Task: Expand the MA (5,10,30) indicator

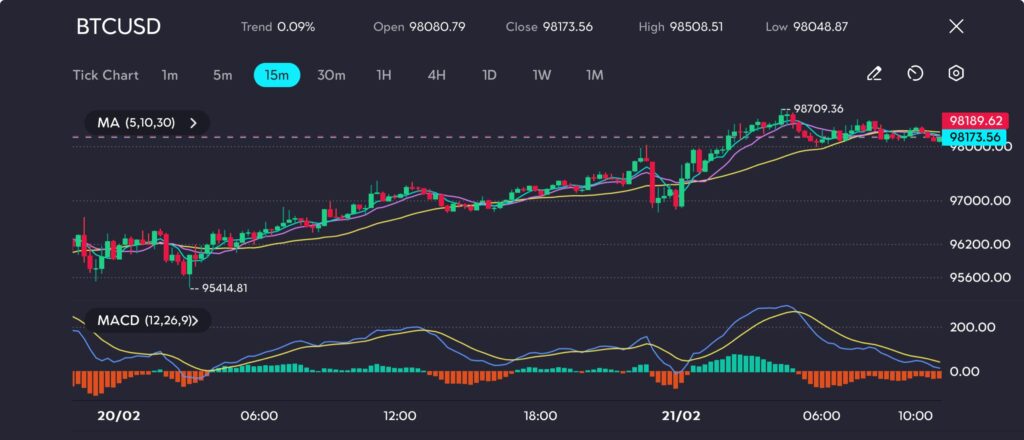Action: (x=193, y=123)
